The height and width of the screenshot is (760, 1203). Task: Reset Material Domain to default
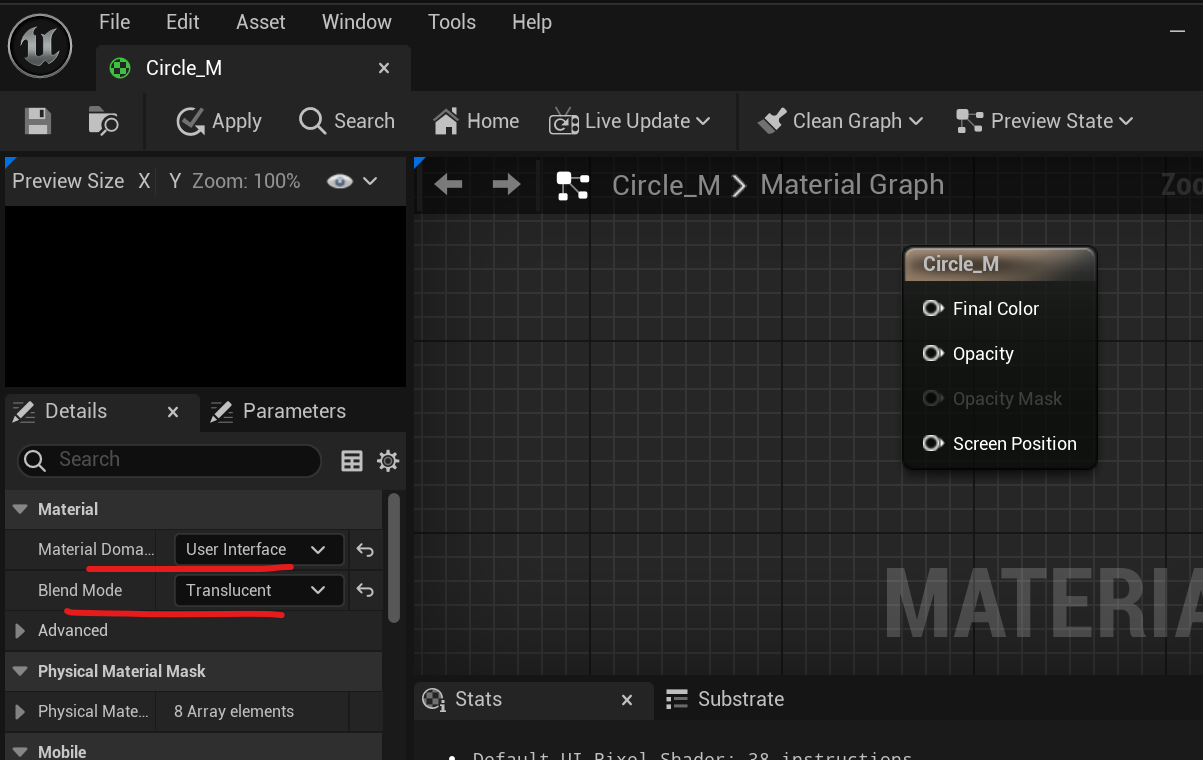pyautogui.click(x=365, y=550)
